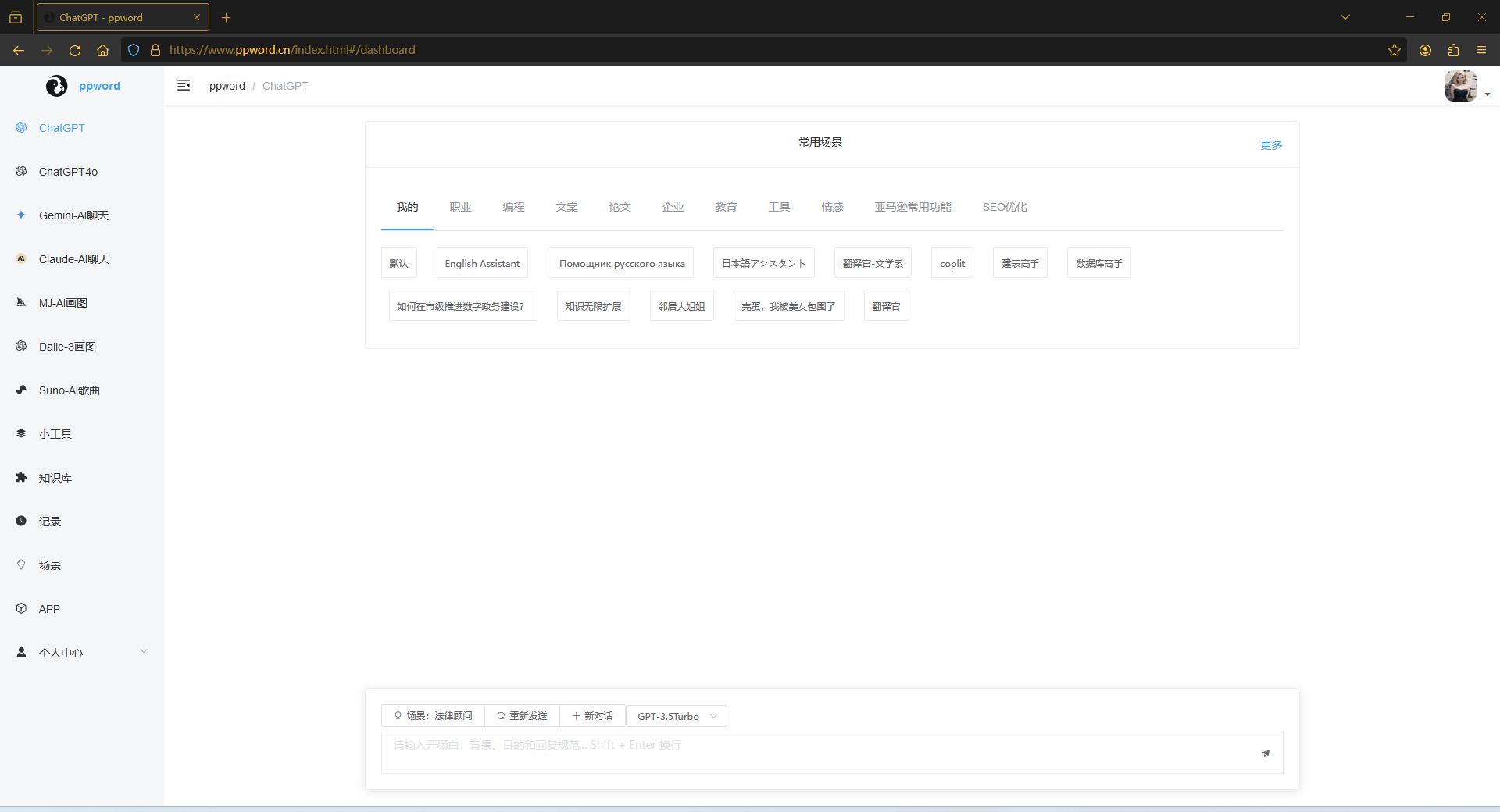The height and width of the screenshot is (812, 1500).
Task: Go back with browser back arrow
Action: pos(19,50)
